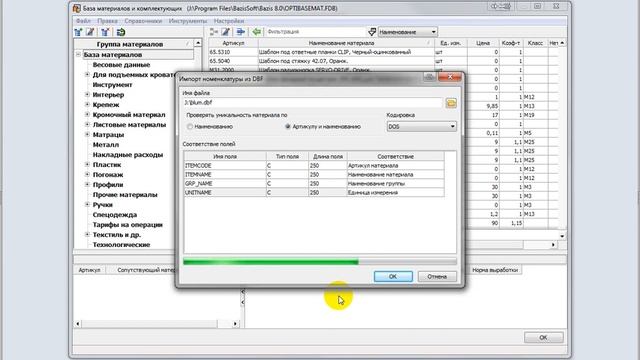Image resolution: width=640 pixels, height=360 pixels.
Task: Select the Тарифы на операции tree item
Action: (x=127, y=224)
